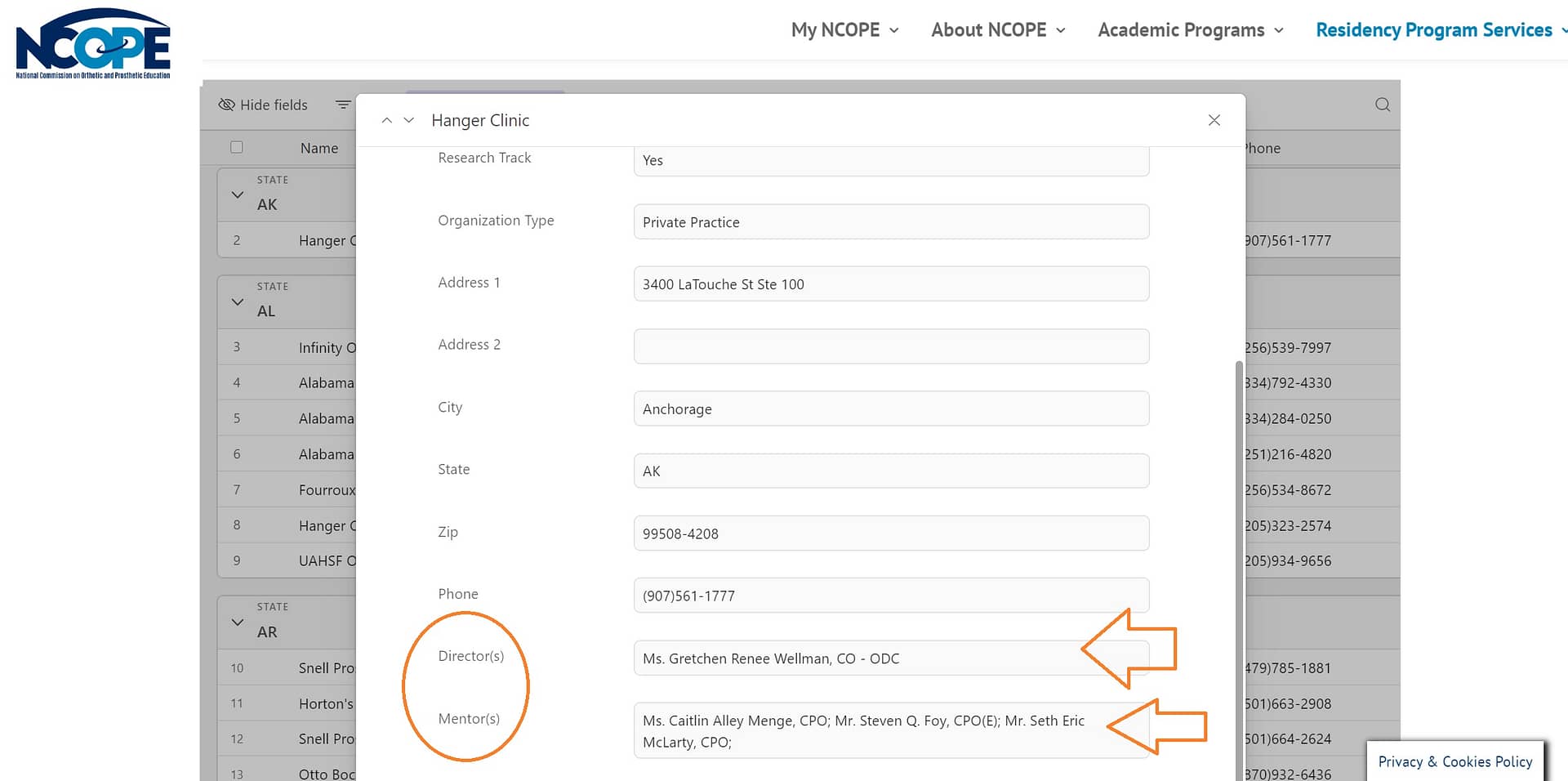Collapse the AL state group
1568x781 pixels.
pyautogui.click(x=238, y=301)
